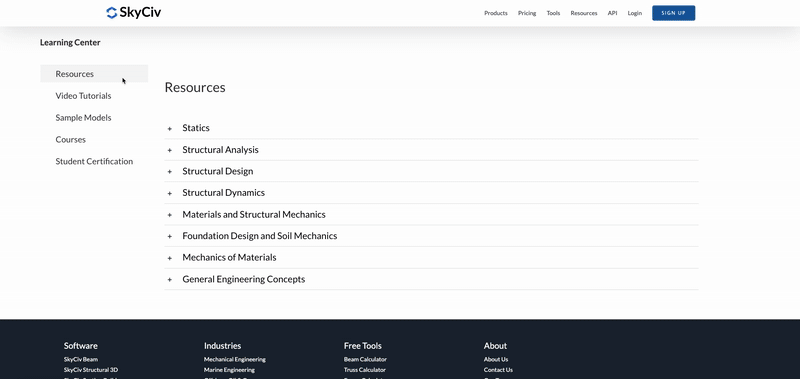Click the Learning Center heading
Screen dimensions: 800x379
coord(70,42)
